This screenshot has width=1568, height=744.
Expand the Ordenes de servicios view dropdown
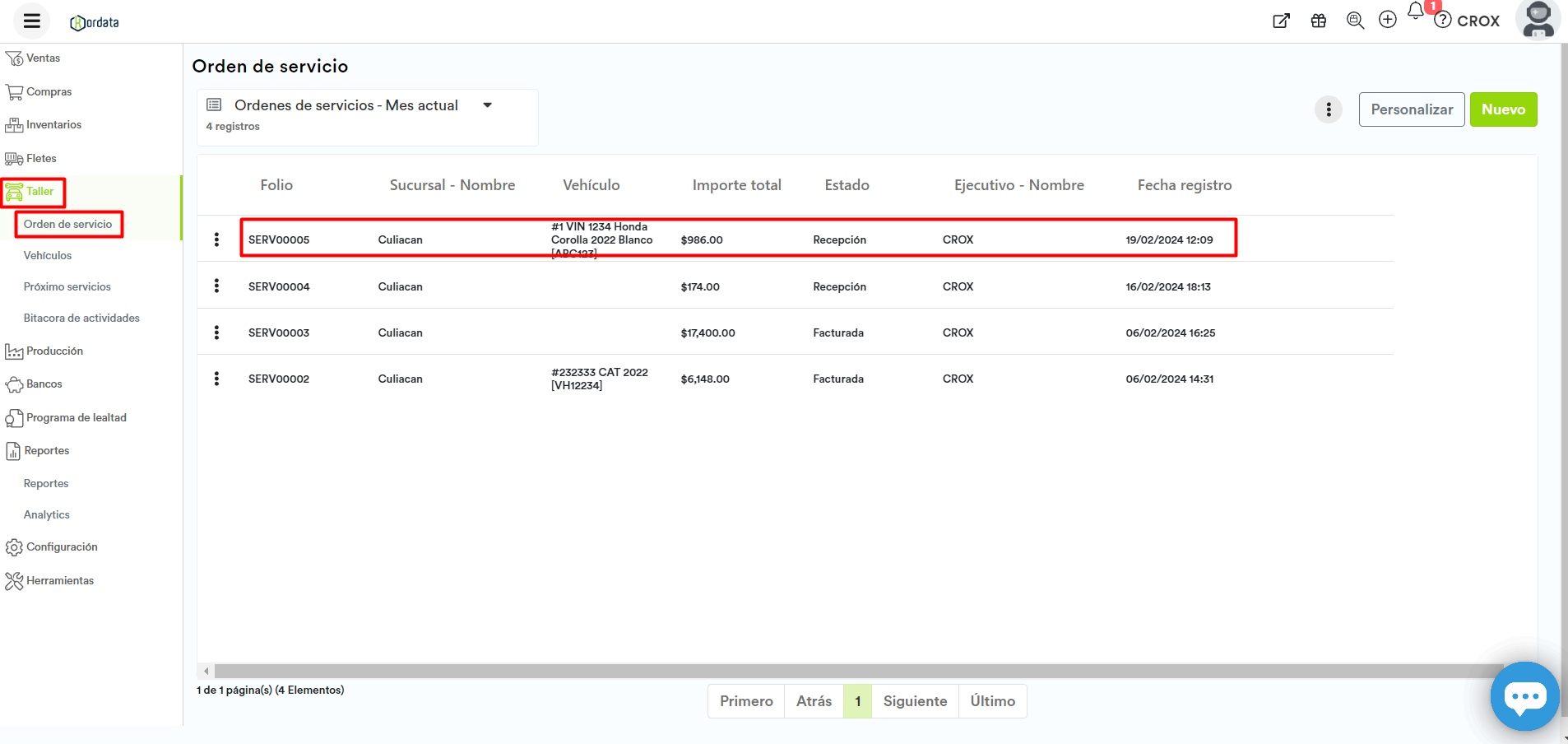[487, 105]
